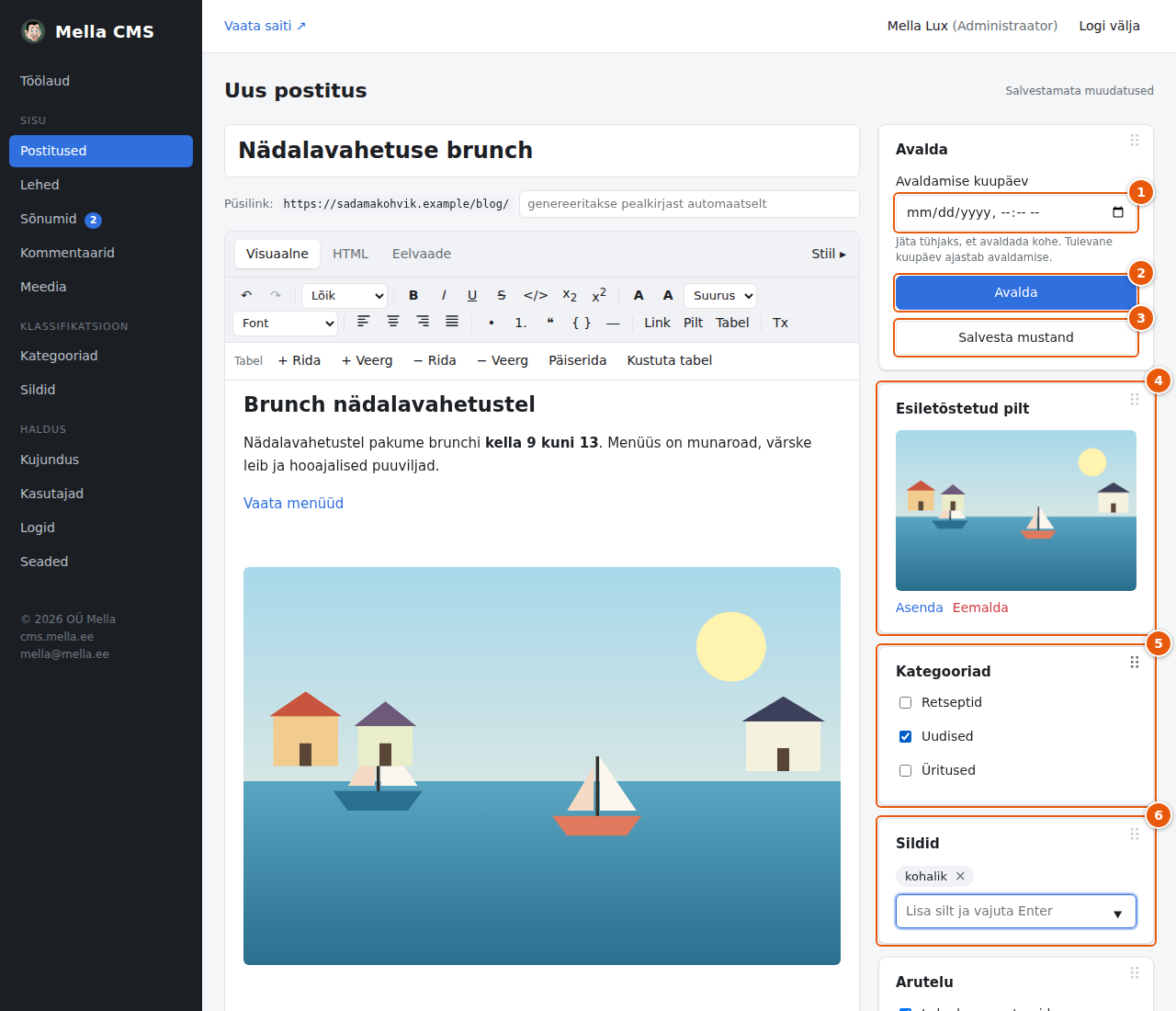Apply strikethrough formatting
Viewport: 1176px width, 1011px height.
point(502,295)
